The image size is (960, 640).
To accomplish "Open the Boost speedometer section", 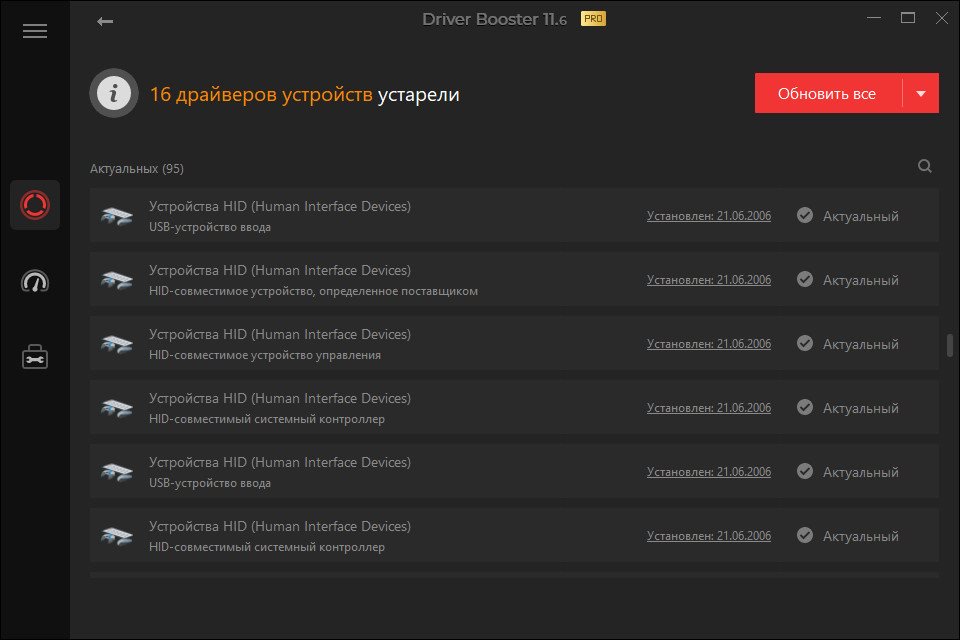I will 35,281.
